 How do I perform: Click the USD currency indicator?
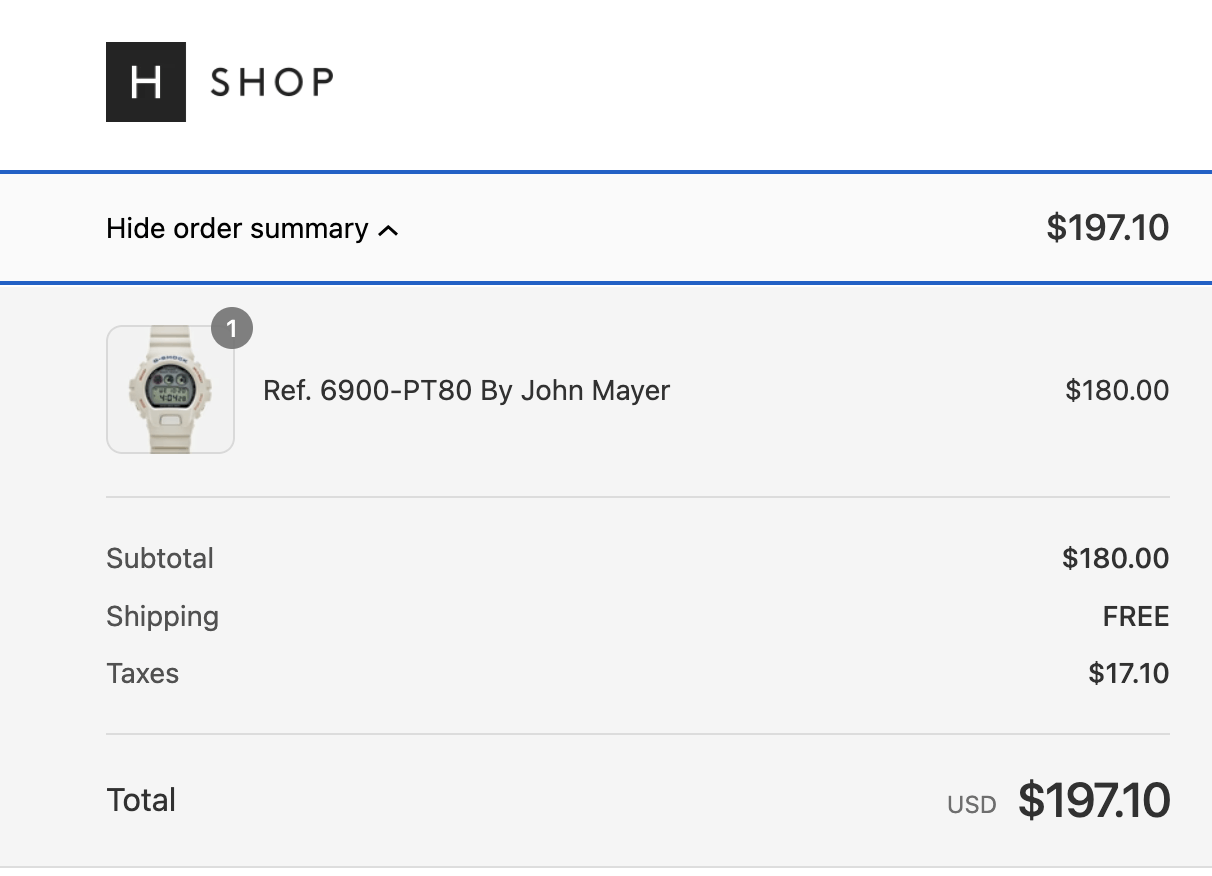pos(972,805)
